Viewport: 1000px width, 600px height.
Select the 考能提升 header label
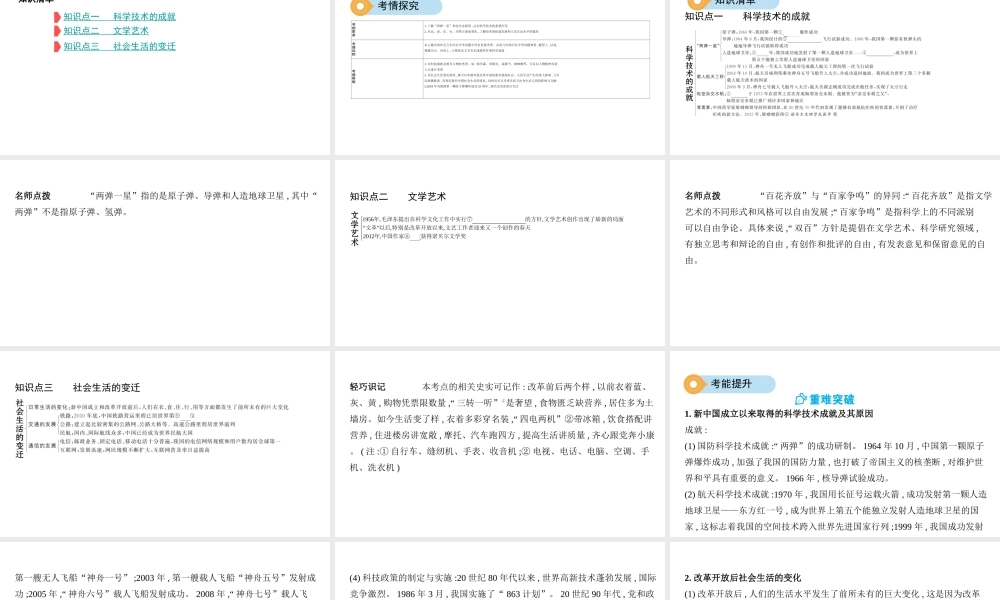pos(732,383)
